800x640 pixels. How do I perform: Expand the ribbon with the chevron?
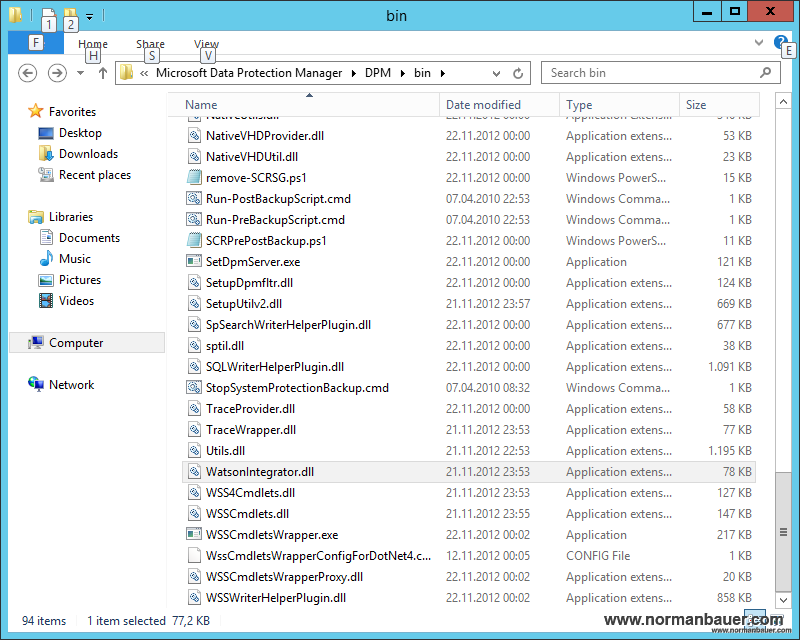pos(759,42)
